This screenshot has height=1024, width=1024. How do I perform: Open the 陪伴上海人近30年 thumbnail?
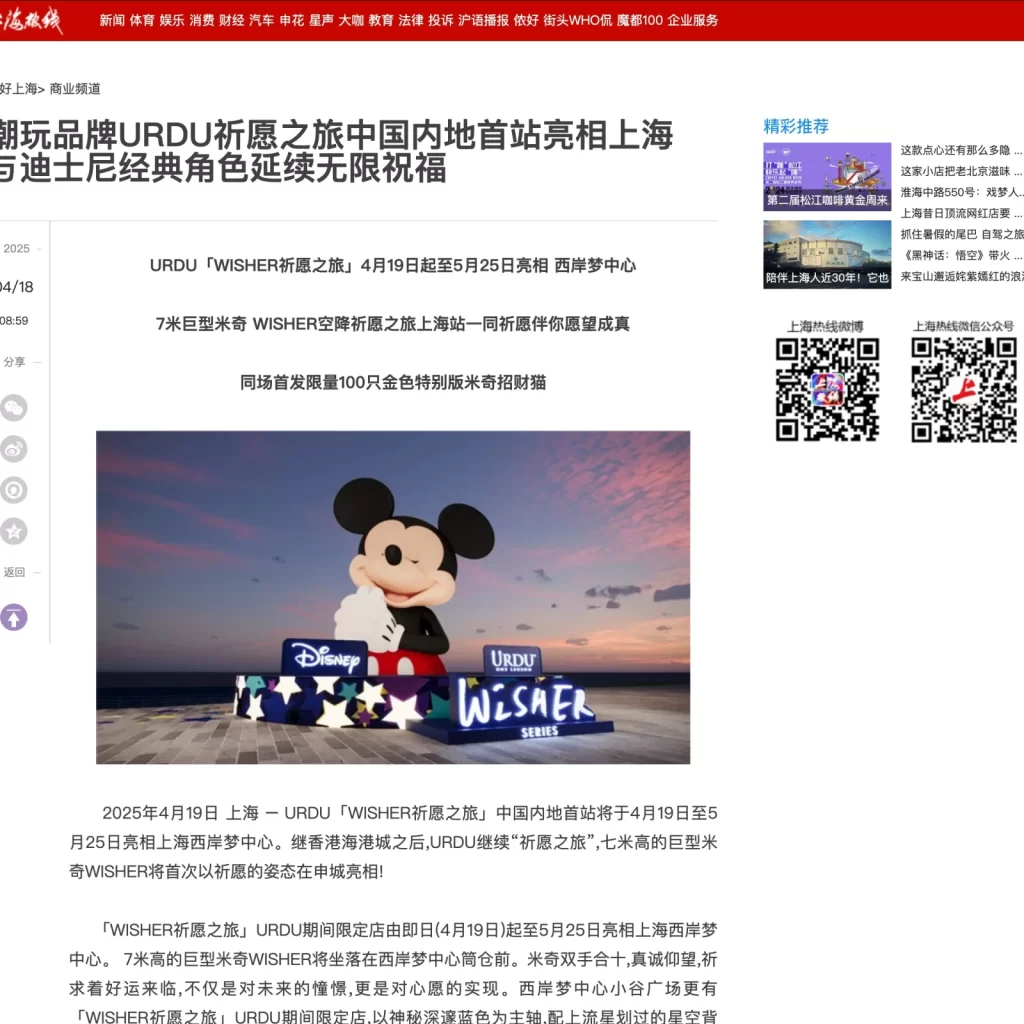tap(827, 254)
